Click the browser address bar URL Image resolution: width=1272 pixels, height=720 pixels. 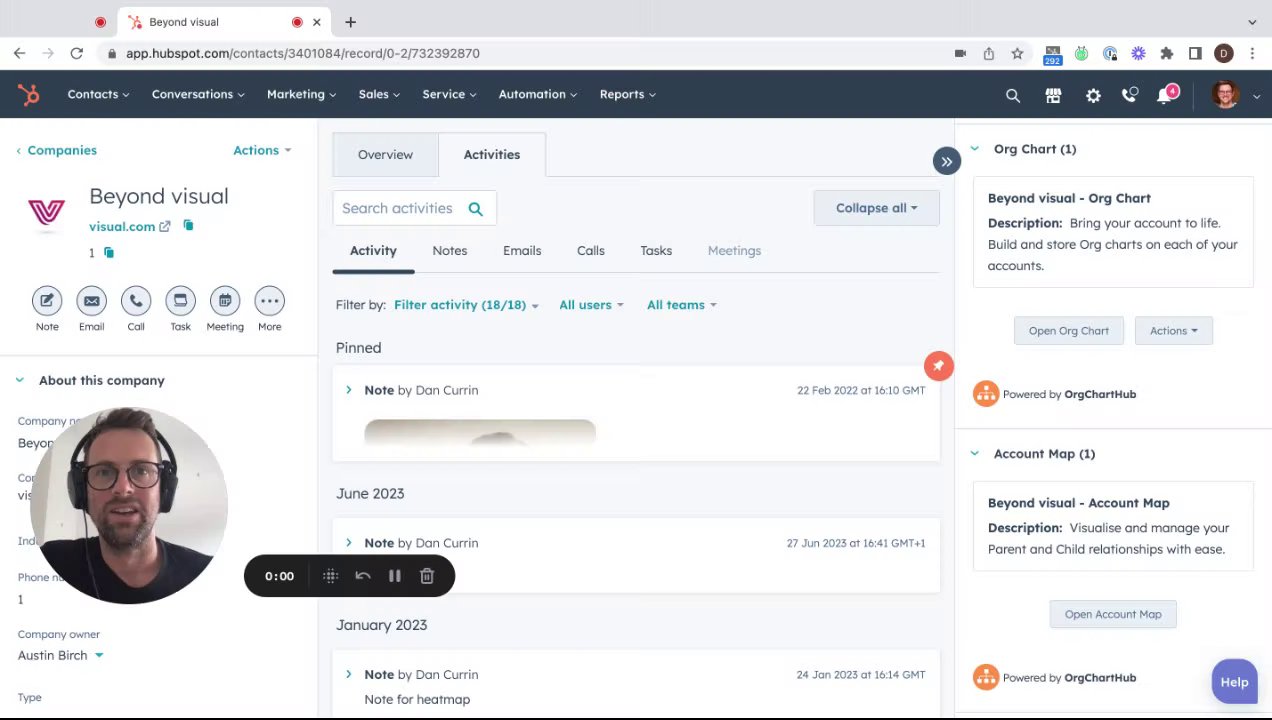303,53
